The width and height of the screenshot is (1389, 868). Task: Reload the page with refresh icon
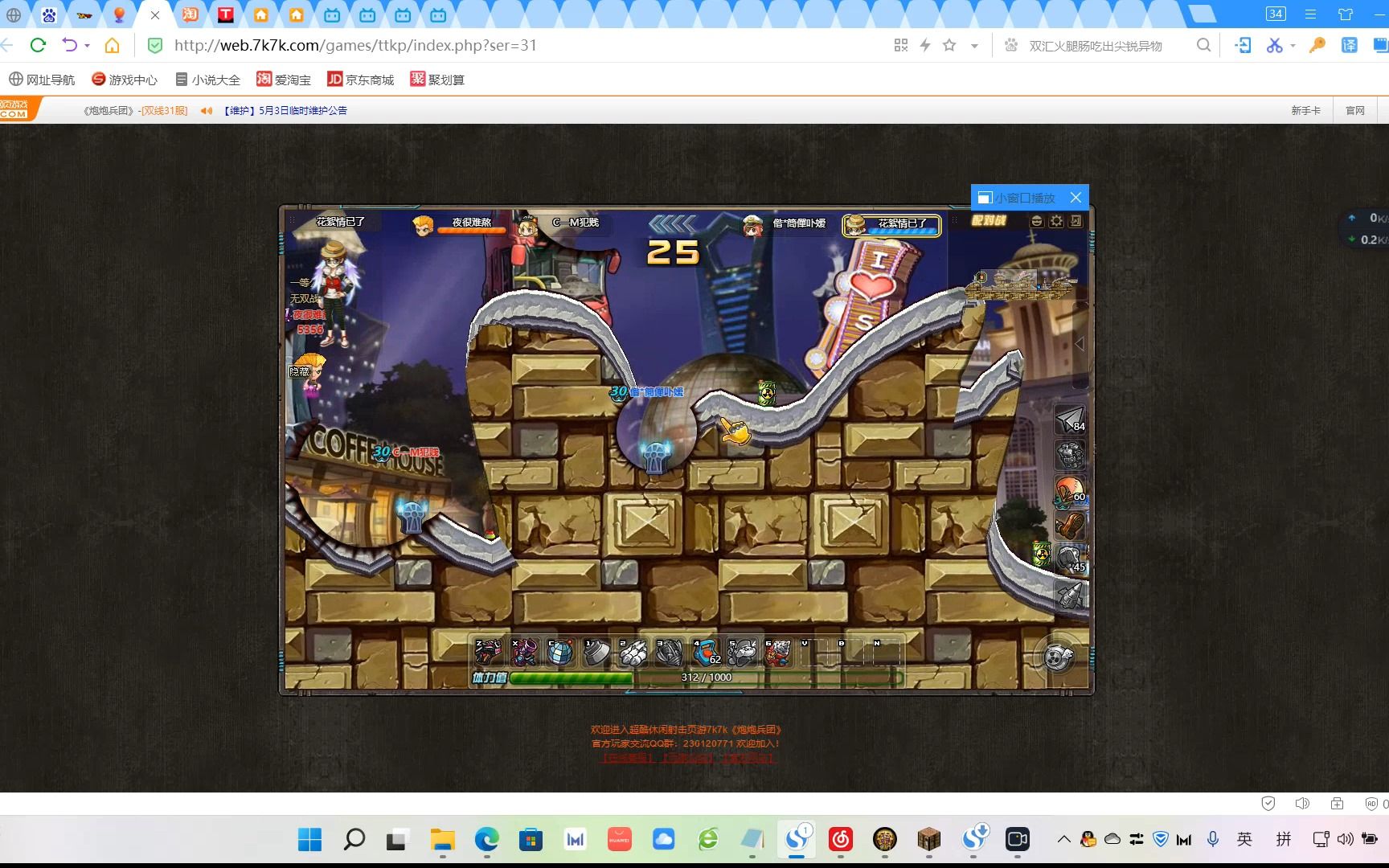click(38, 45)
